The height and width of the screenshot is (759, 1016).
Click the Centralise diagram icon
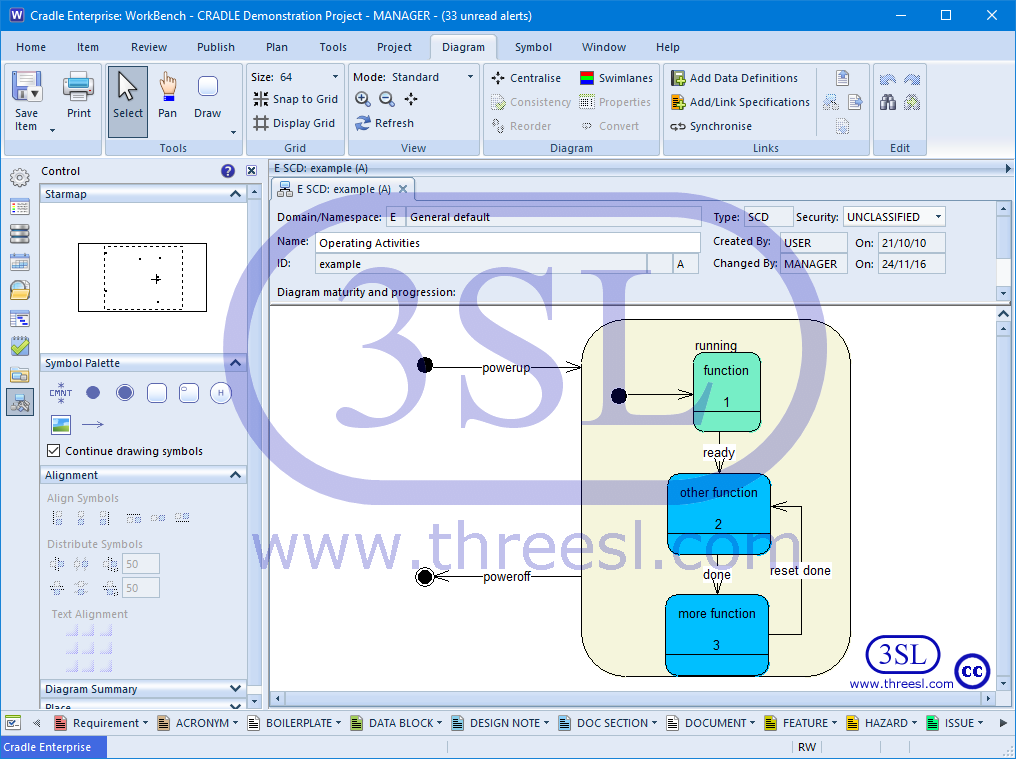pyautogui.click(x=498, y=78)
